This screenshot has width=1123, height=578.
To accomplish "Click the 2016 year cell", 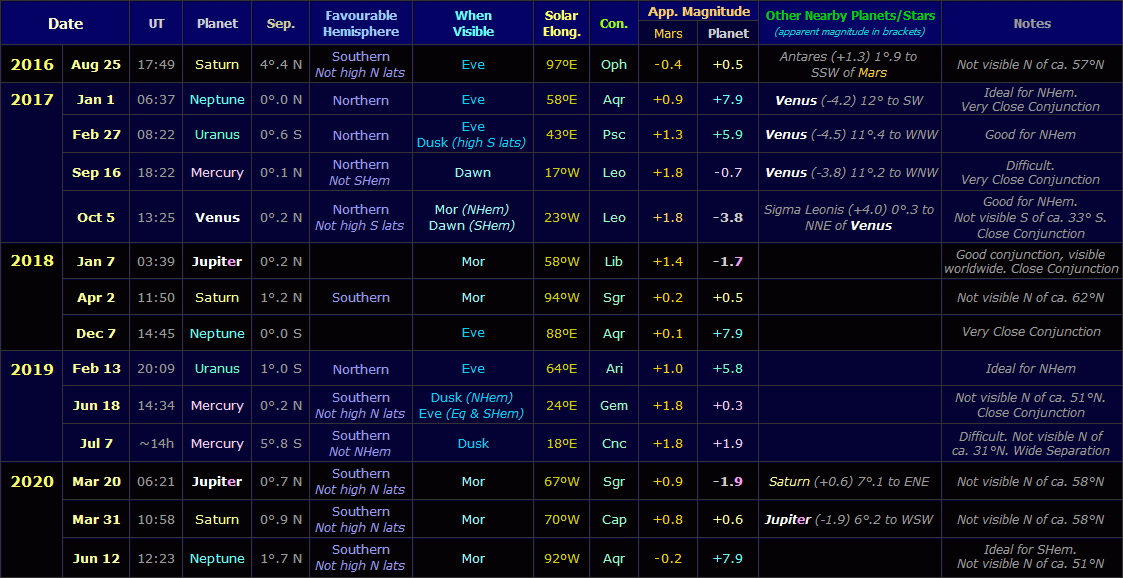I will pyautogui.click(x=32, y=65).
